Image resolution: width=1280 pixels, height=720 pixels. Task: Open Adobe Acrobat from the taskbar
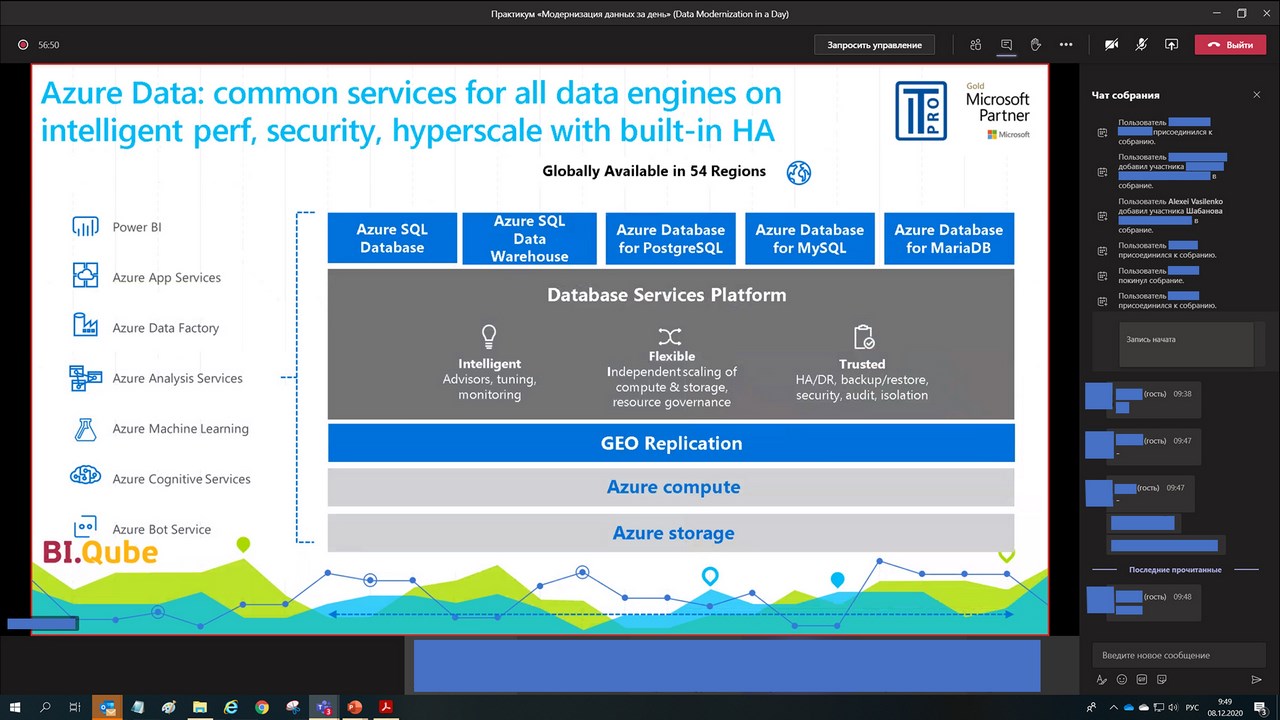[x=385, y=707]
